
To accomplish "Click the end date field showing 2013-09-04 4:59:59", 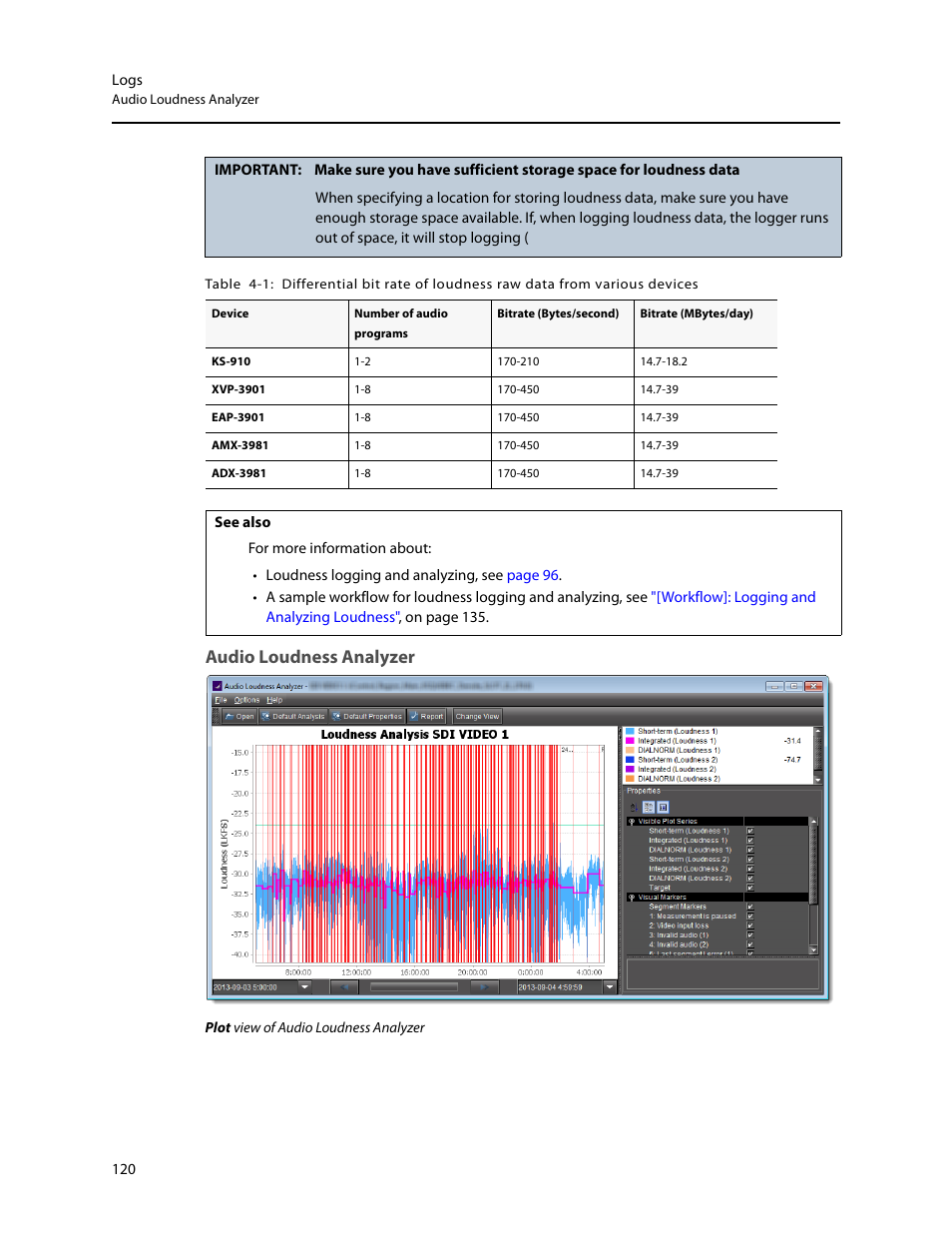I will coord(559,986).
